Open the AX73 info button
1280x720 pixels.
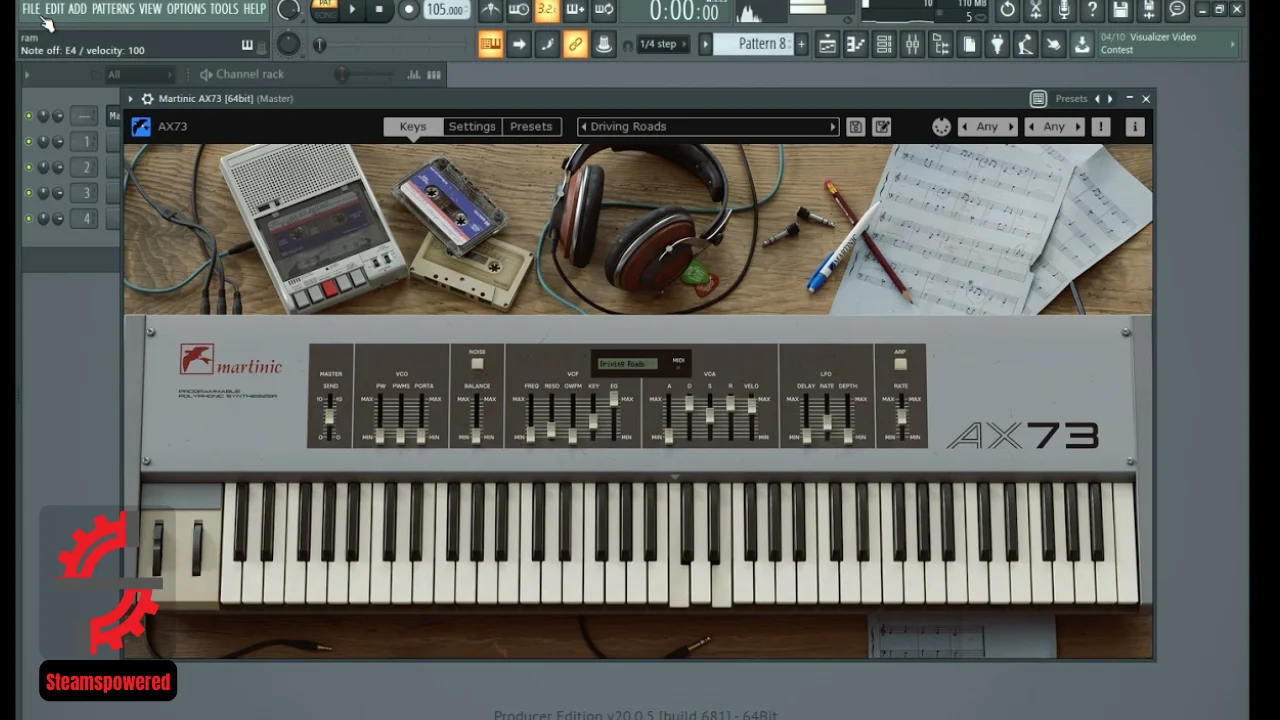click(x=1135, y=127)
